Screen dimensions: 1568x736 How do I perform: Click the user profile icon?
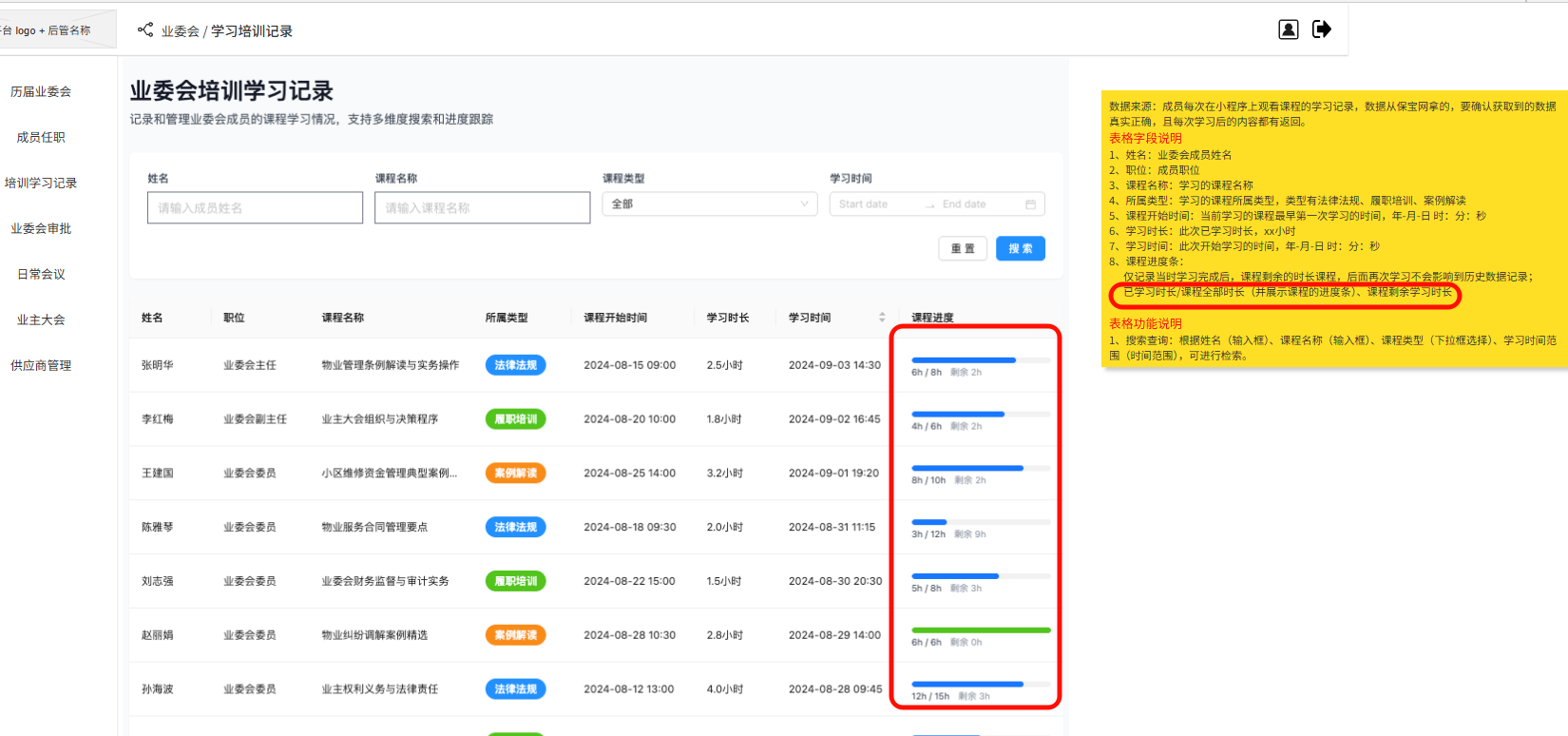tap(1288, 29)
